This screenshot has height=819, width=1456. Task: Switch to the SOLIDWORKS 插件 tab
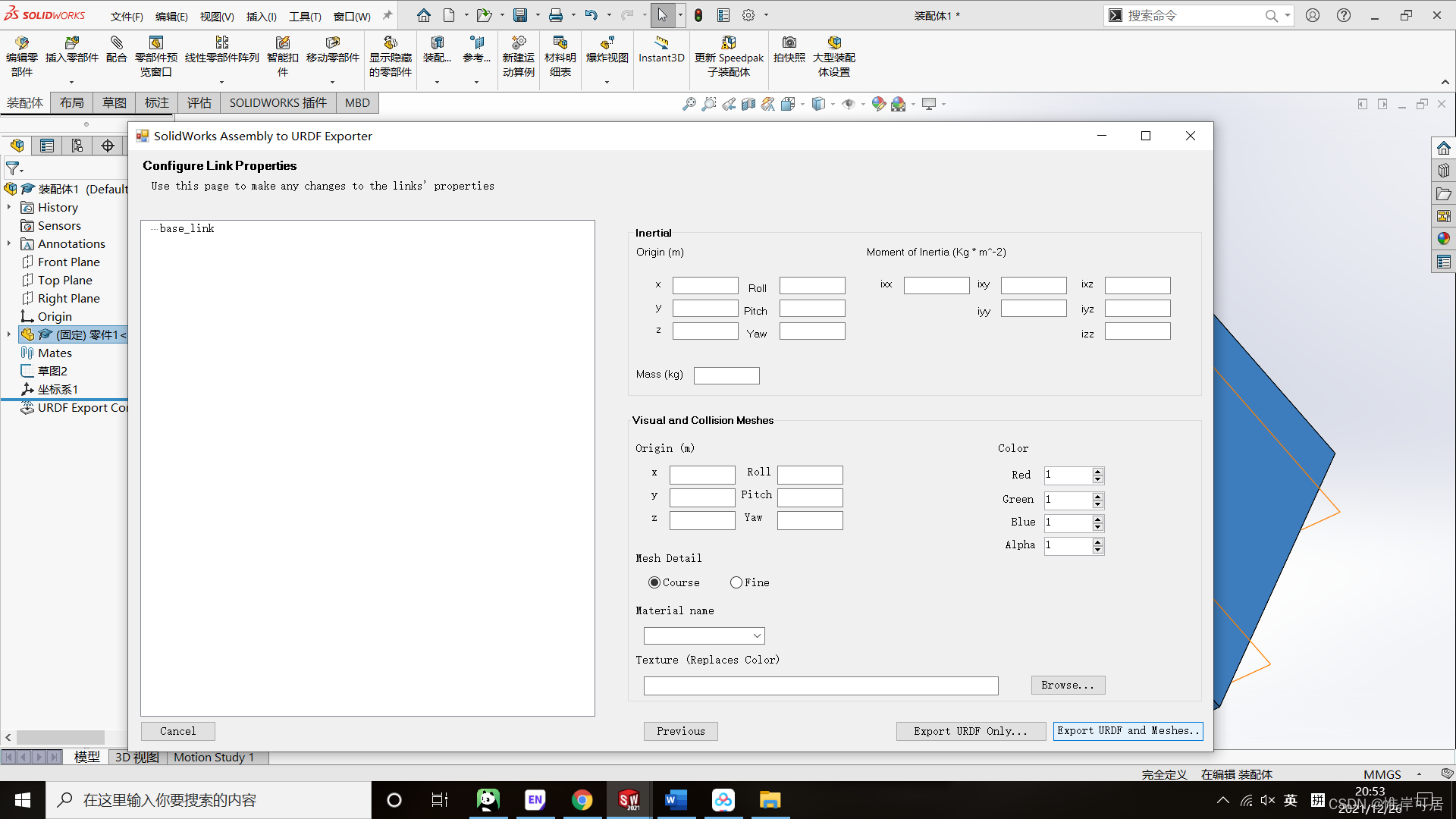click(x=278, y=103)
